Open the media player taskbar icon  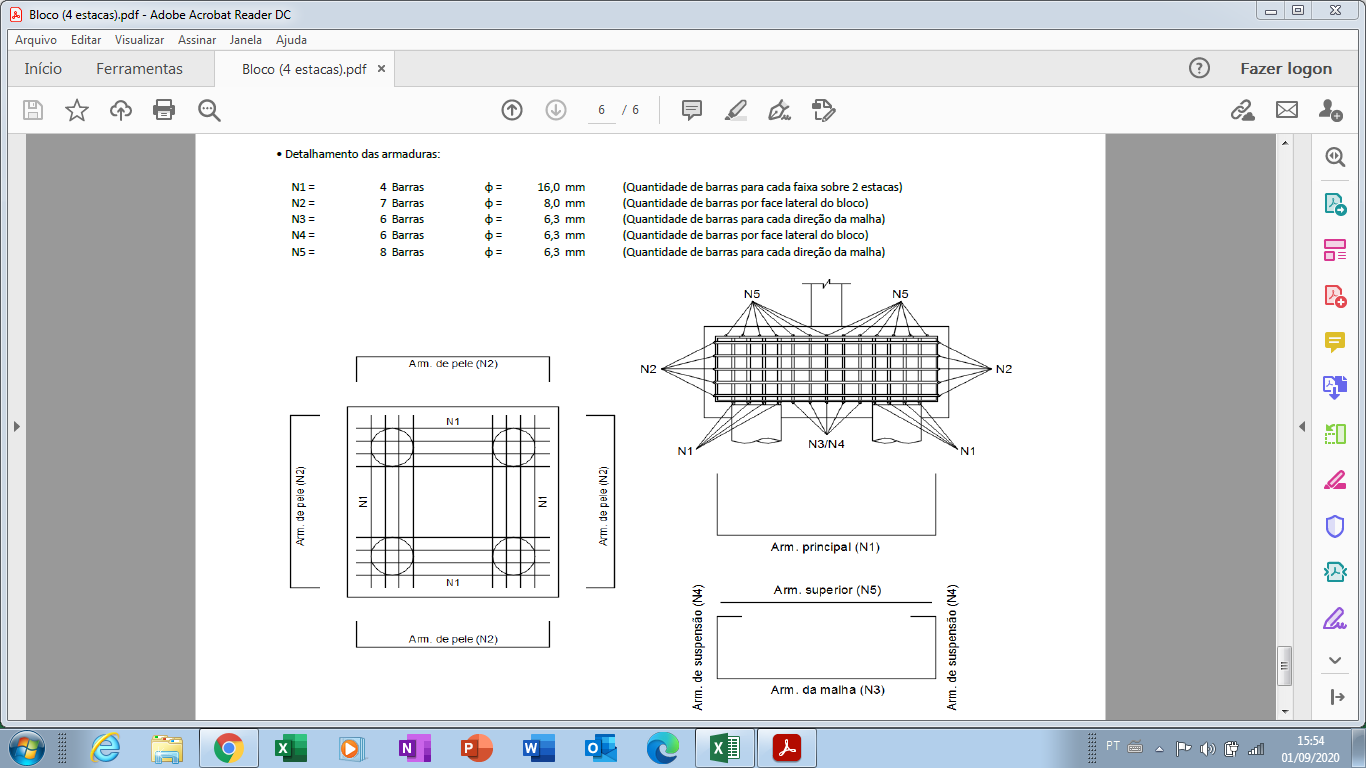pos(350,748)
